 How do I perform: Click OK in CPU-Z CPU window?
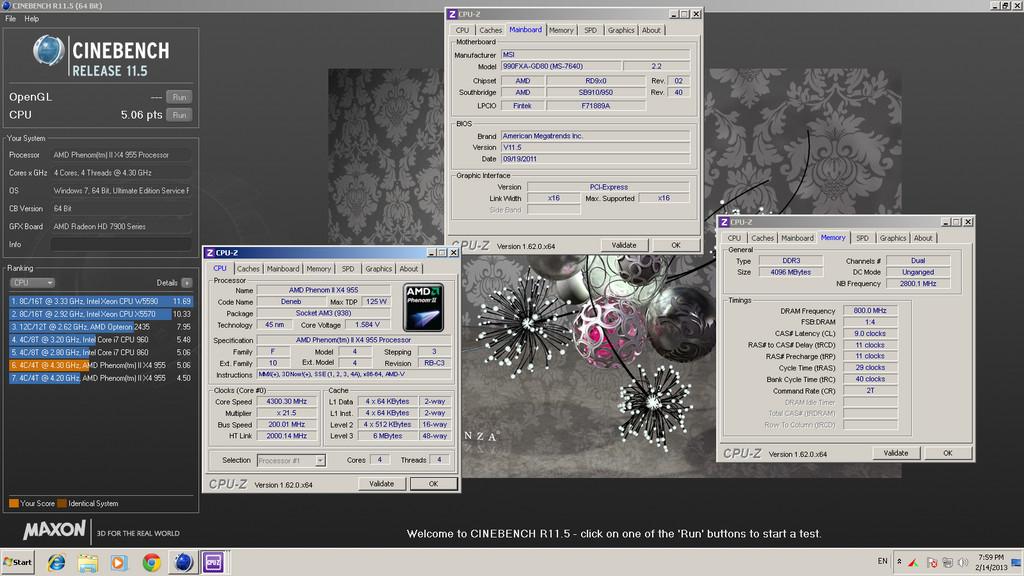[x=434, y=484]
